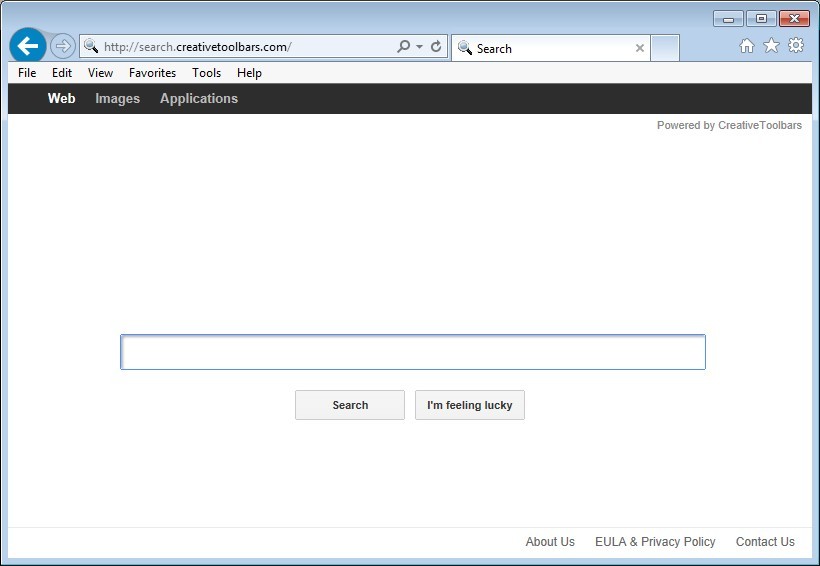Click the creativetoolbars URL in address bar
820x566 pixels.
198,47
